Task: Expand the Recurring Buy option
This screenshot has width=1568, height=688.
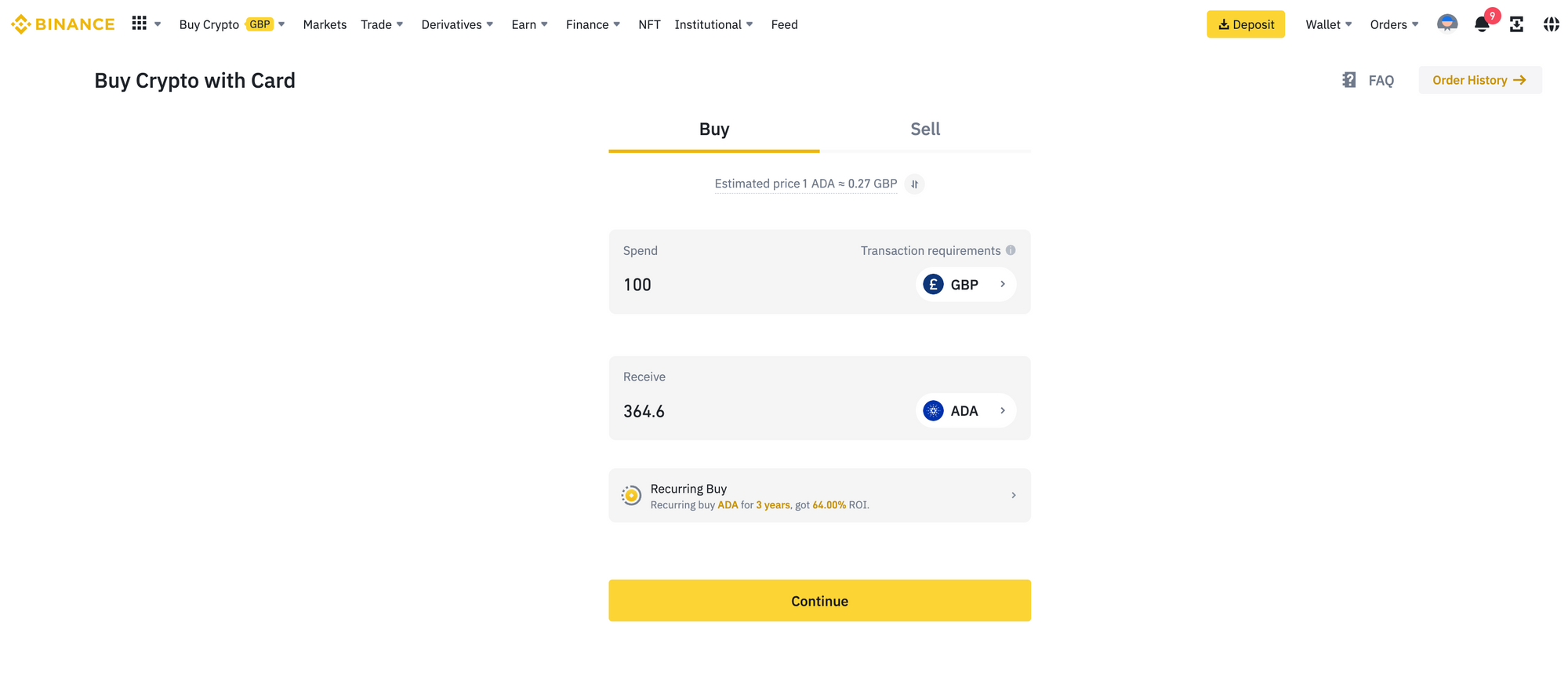Action: point(819,495)
